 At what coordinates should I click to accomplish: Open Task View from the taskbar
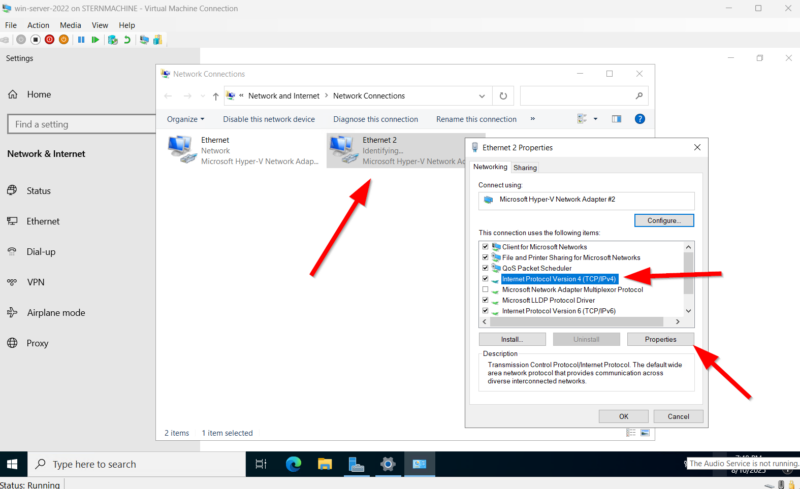pyautogui.click(x=261, y=464)
